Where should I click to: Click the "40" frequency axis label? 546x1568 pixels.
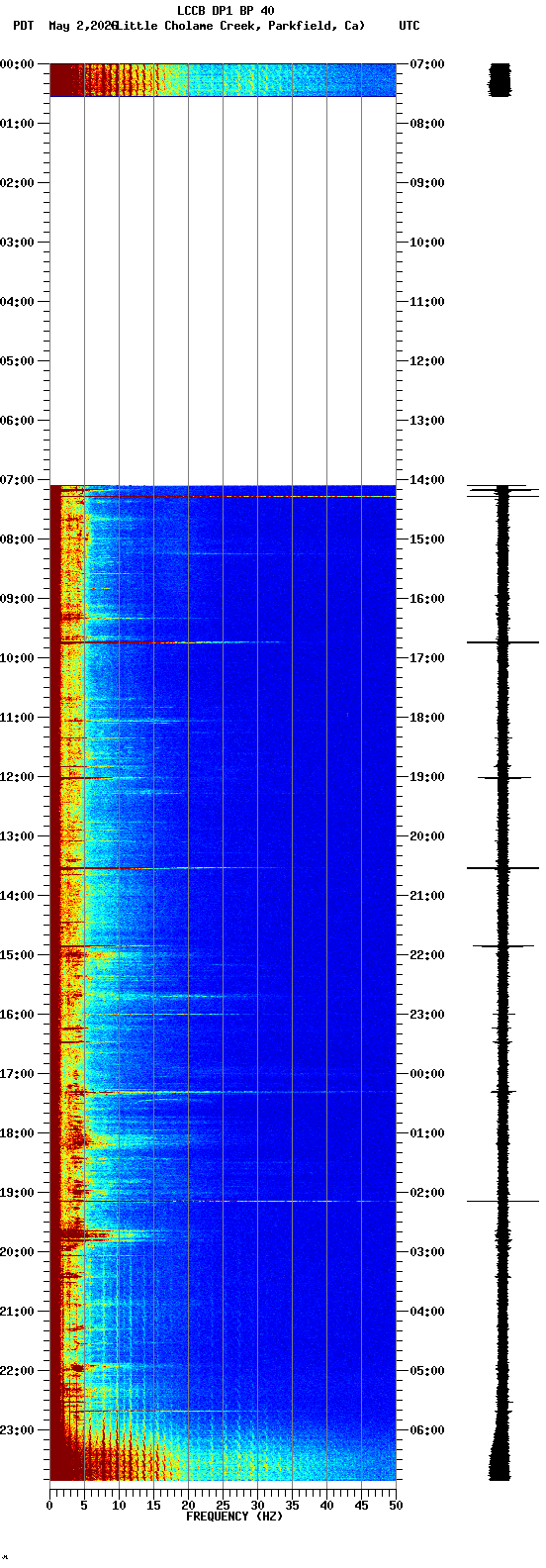[x=326, y=1506]
